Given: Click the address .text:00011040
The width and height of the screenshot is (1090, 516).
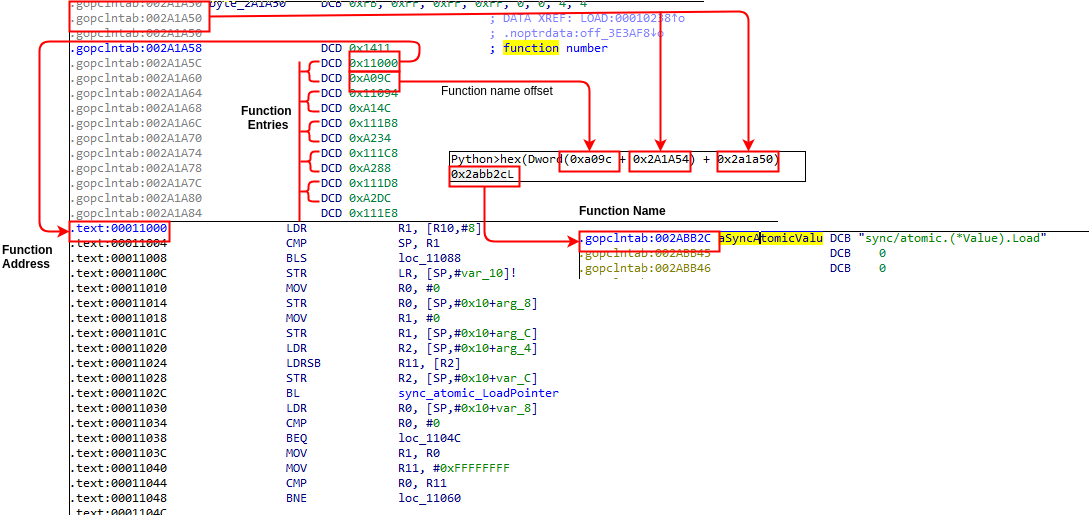Looking at the screenshot, I should (119, 468).
